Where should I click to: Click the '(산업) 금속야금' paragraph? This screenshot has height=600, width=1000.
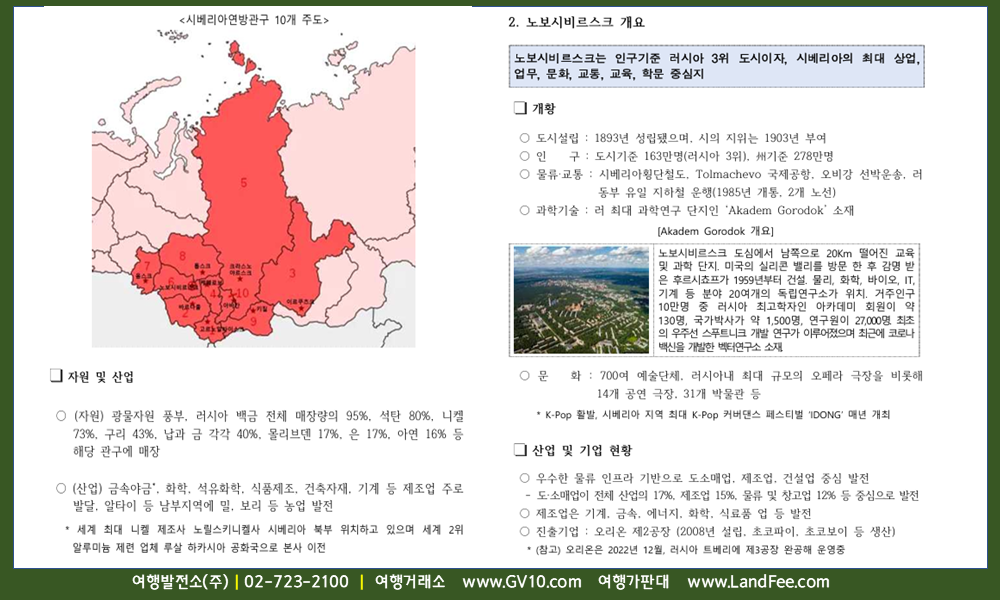tap(260, 497)
